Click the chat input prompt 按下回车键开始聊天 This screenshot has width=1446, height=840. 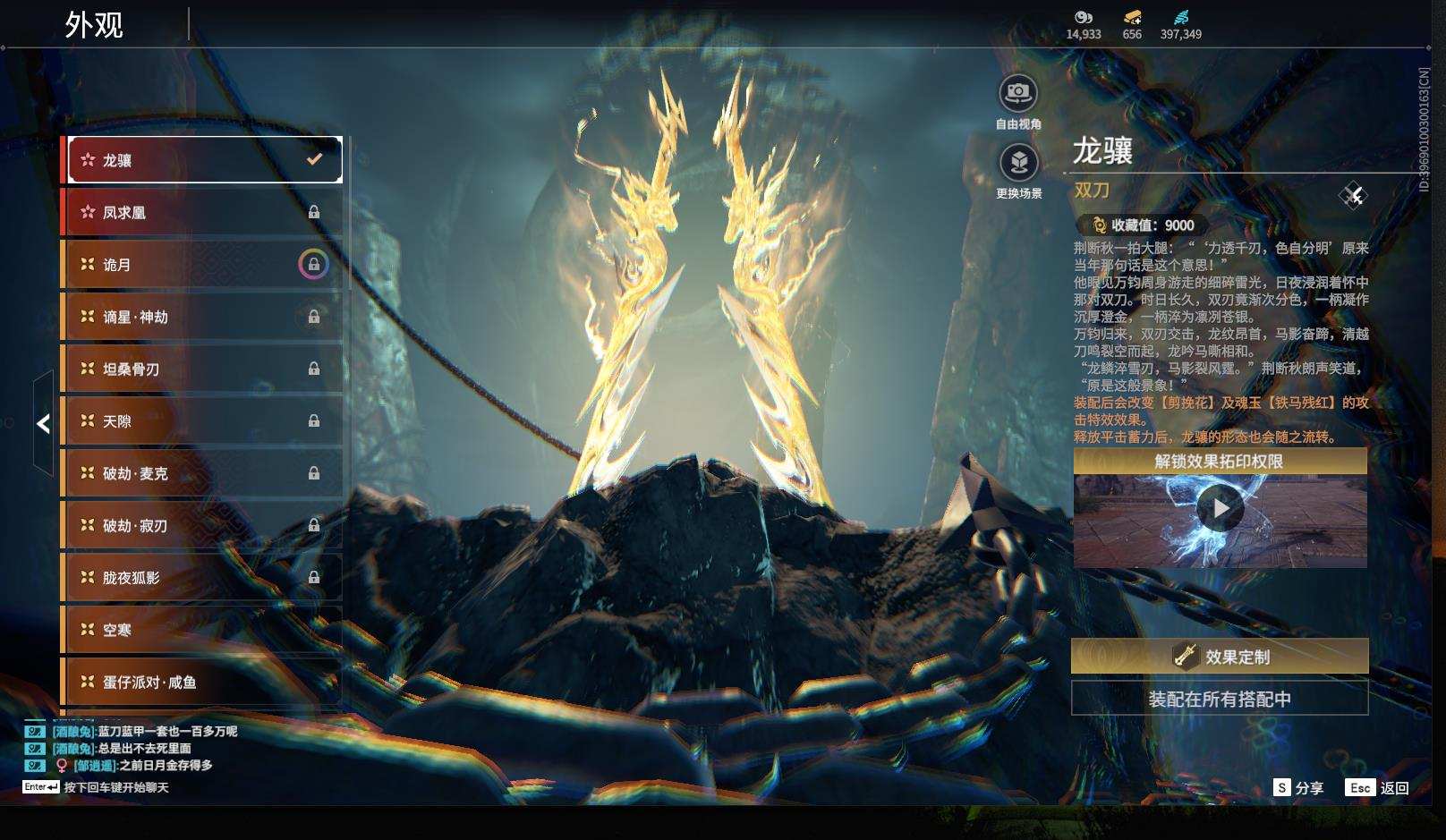(116, 787)
